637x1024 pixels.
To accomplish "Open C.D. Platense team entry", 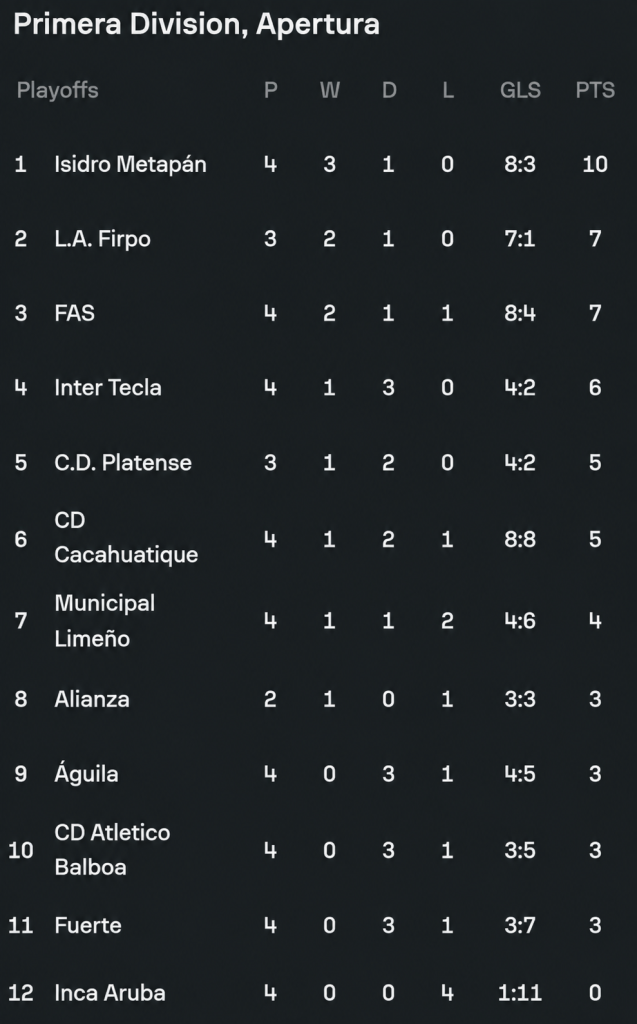I will coord(318,462).
